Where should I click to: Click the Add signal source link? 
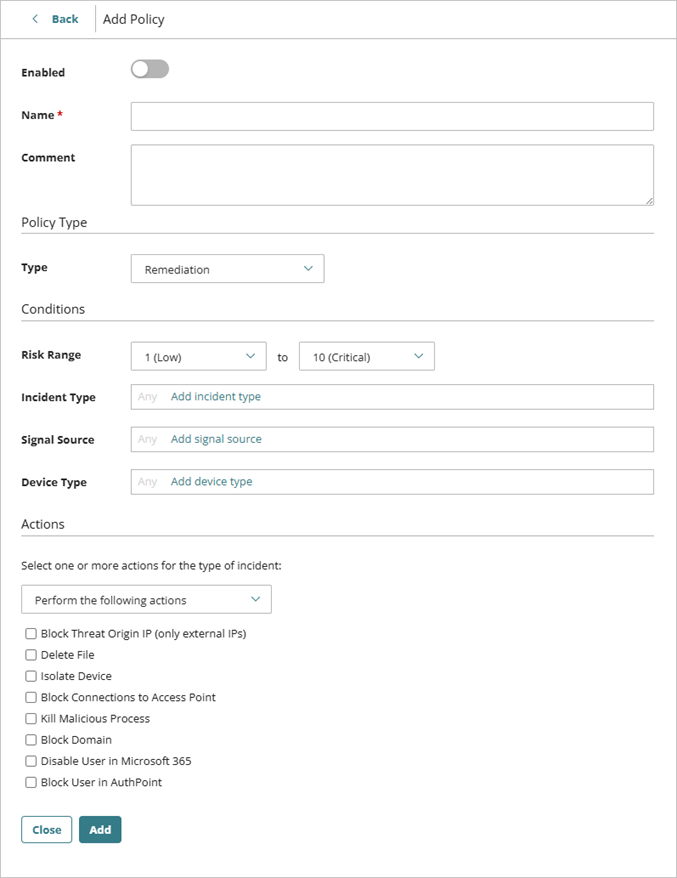[215, 439]
